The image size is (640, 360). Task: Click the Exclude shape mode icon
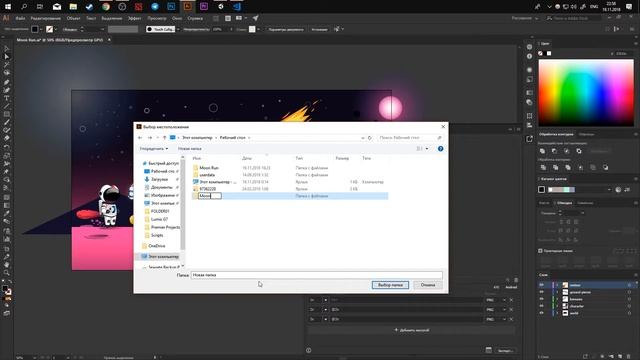[x=579, y=151]
